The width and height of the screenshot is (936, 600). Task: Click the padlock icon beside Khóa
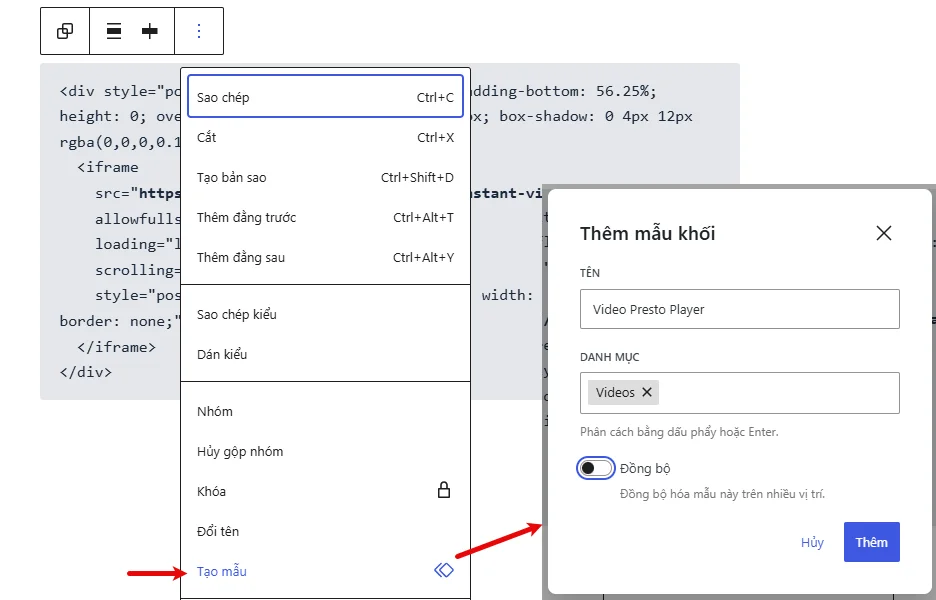(444, 491)
